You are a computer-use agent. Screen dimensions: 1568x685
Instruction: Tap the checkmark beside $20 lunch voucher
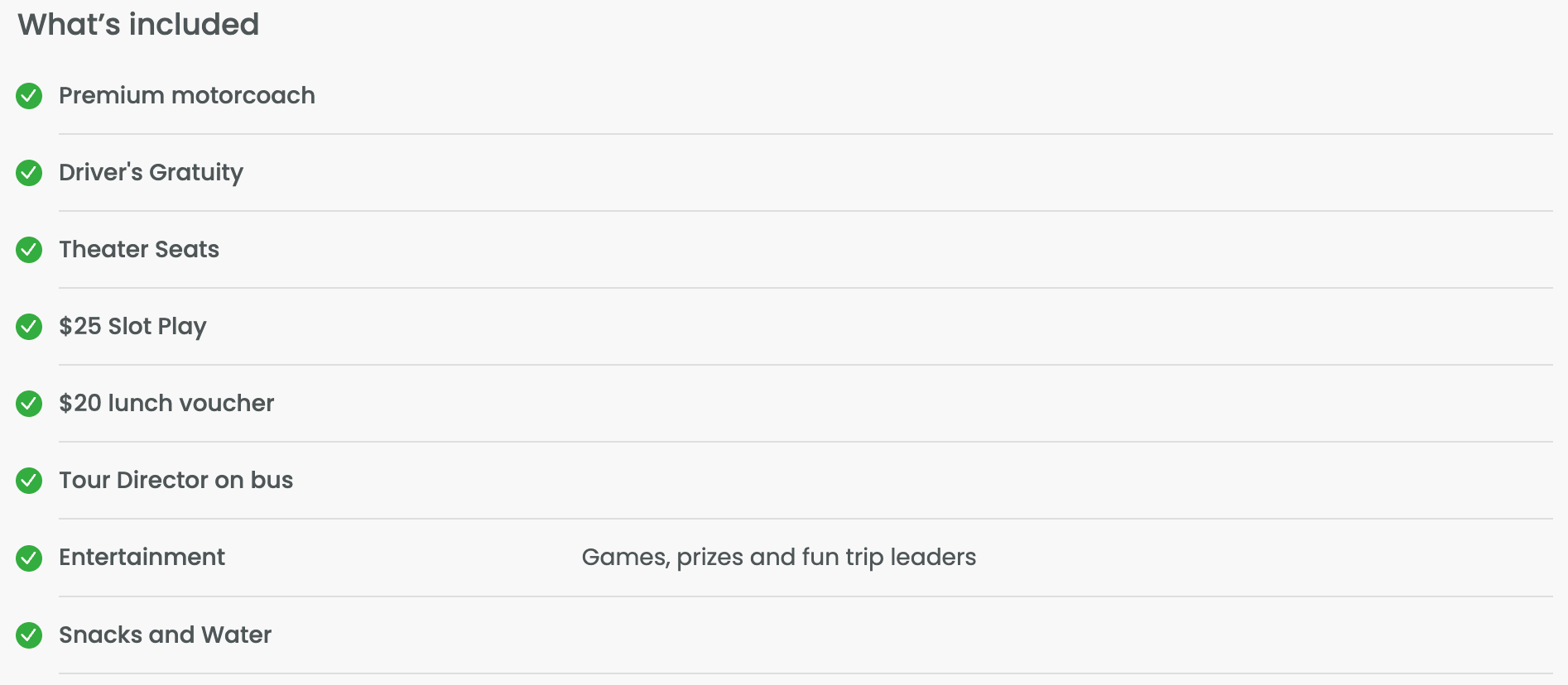(x=29, y=404)
